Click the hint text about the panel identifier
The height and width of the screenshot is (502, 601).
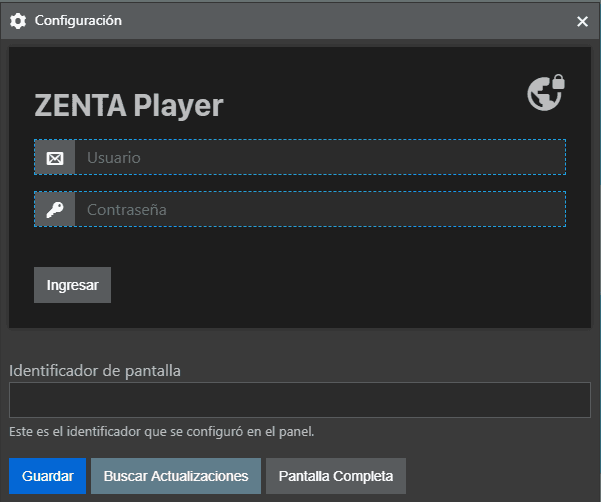(161, 431)
